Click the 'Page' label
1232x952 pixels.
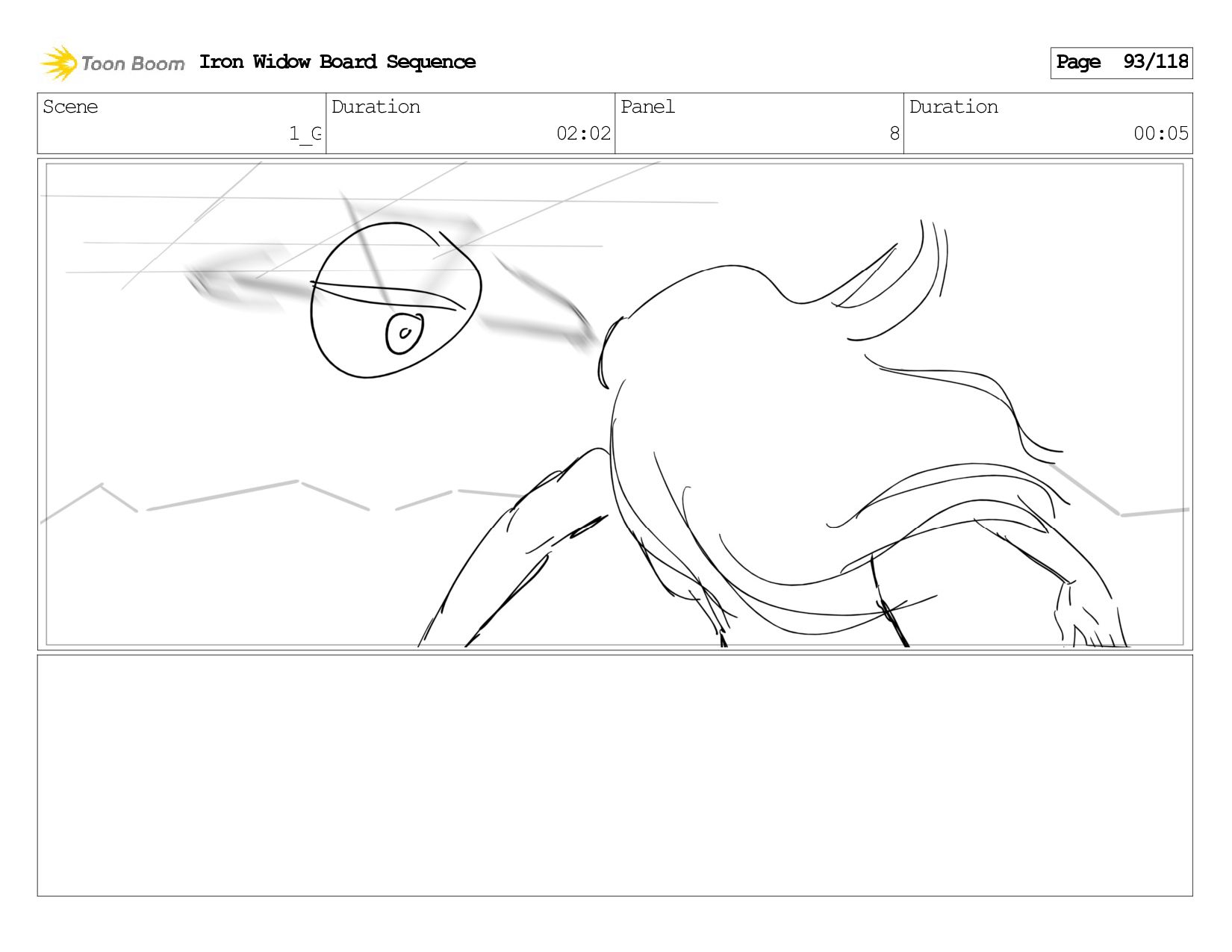pyautogui.click(x=1078, y=62)
